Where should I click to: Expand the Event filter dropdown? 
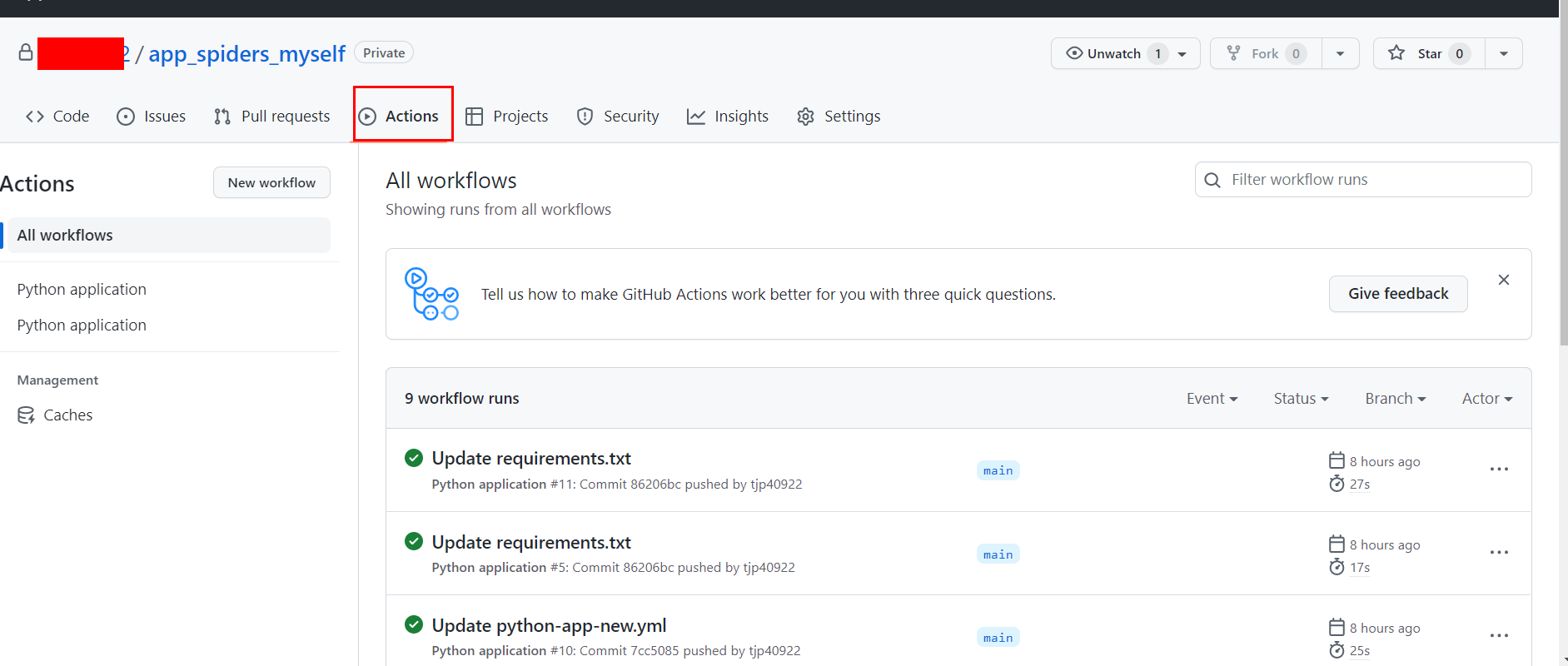[1212, 399]
